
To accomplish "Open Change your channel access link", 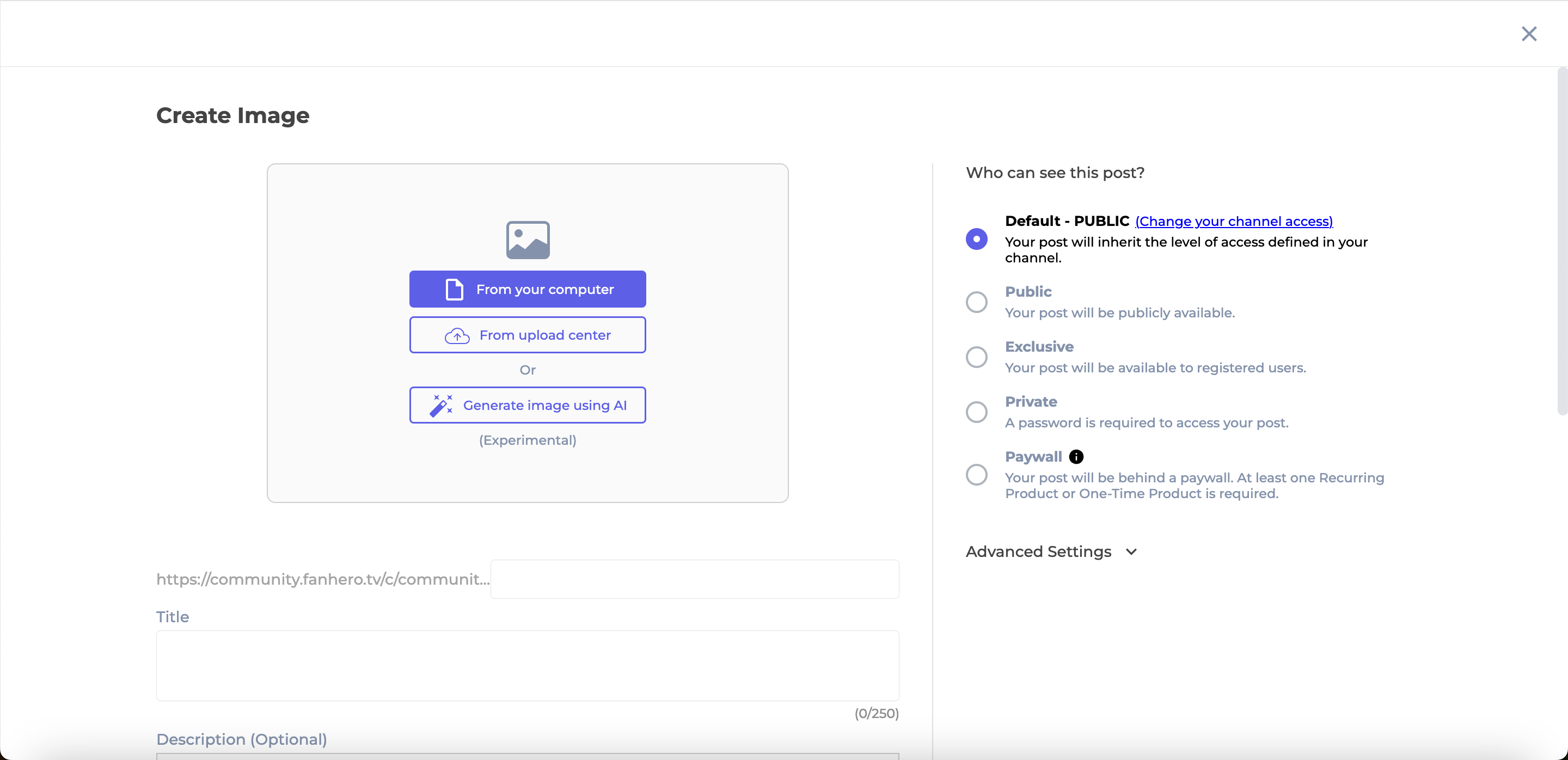I will pyautogui.click(x=1234, y=222).
